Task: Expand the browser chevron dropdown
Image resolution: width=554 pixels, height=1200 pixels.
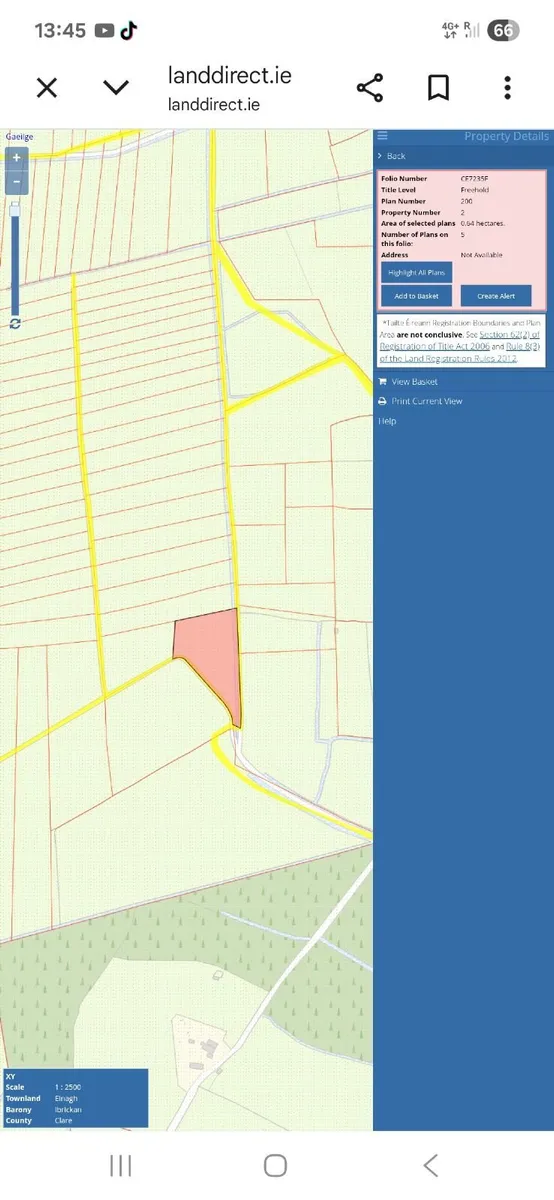Action: point(116,88)
